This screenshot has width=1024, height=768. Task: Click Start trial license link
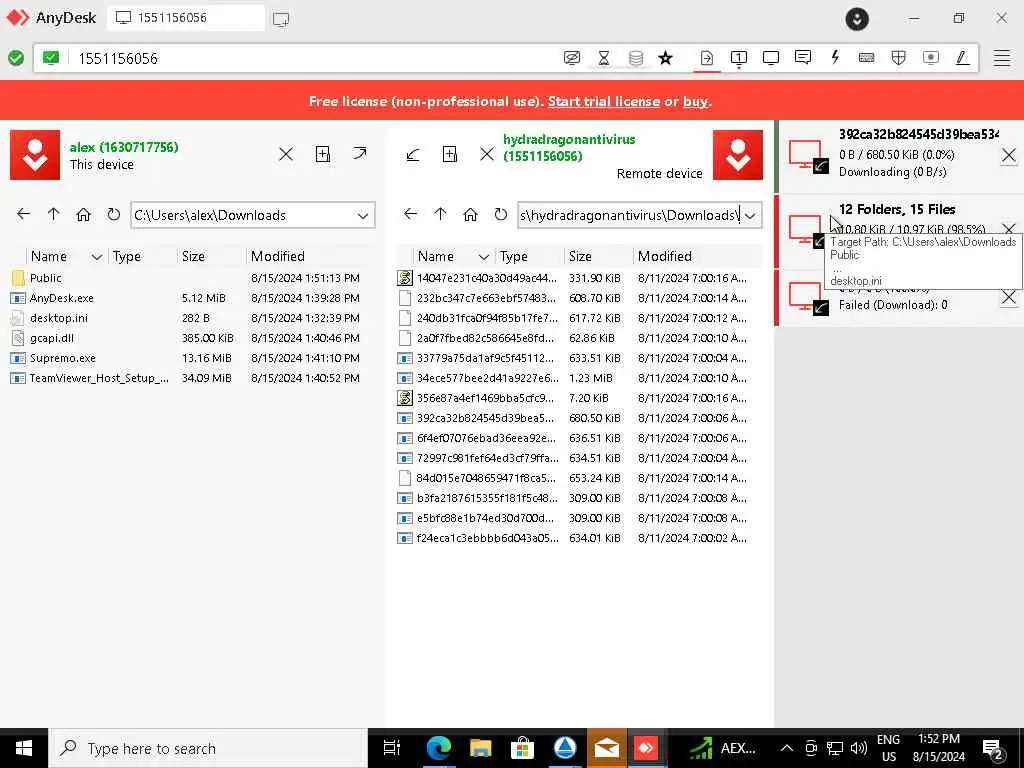point(603,101)
